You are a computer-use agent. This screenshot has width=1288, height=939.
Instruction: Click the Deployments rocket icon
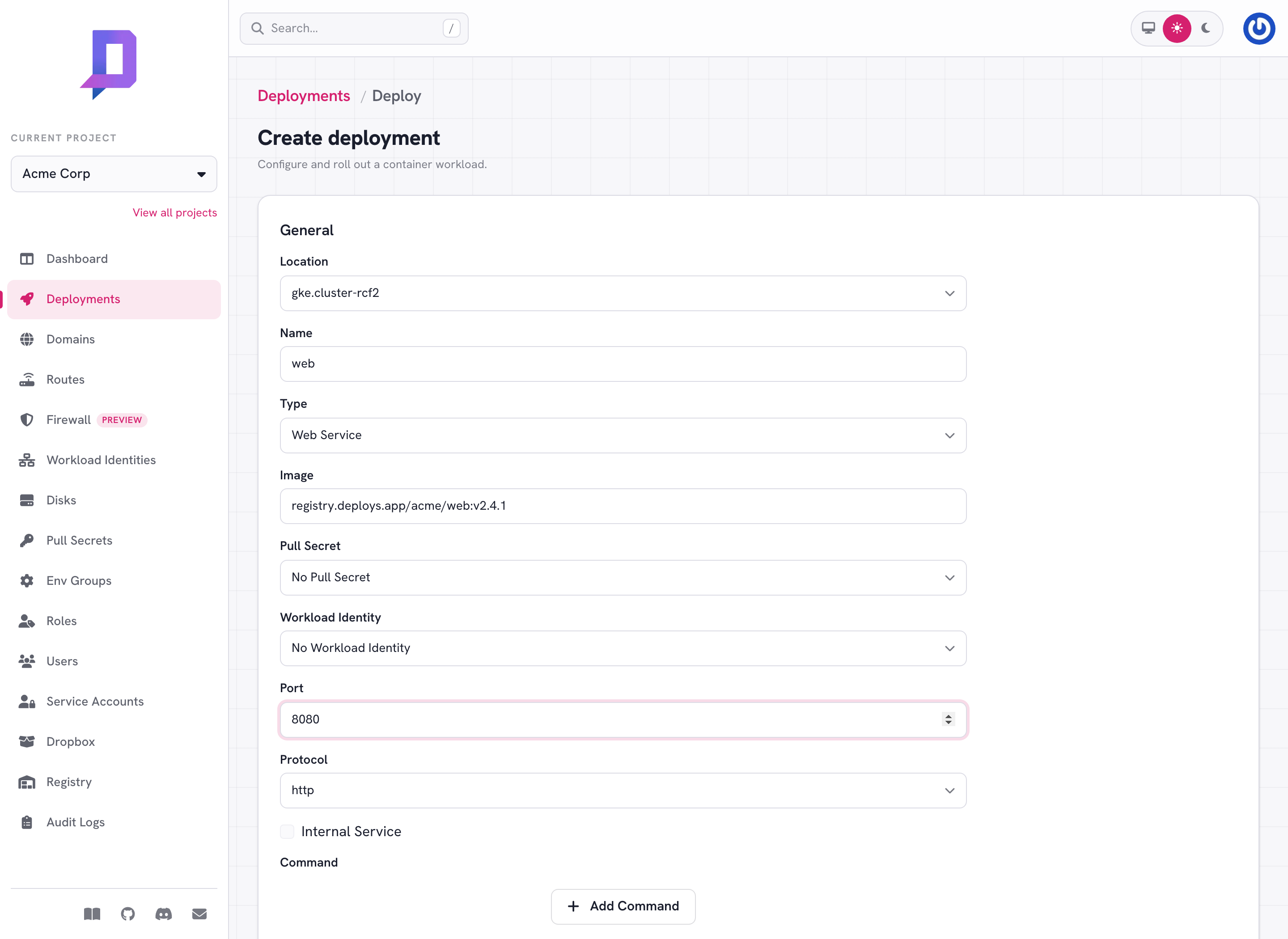[x=27, y=299]
